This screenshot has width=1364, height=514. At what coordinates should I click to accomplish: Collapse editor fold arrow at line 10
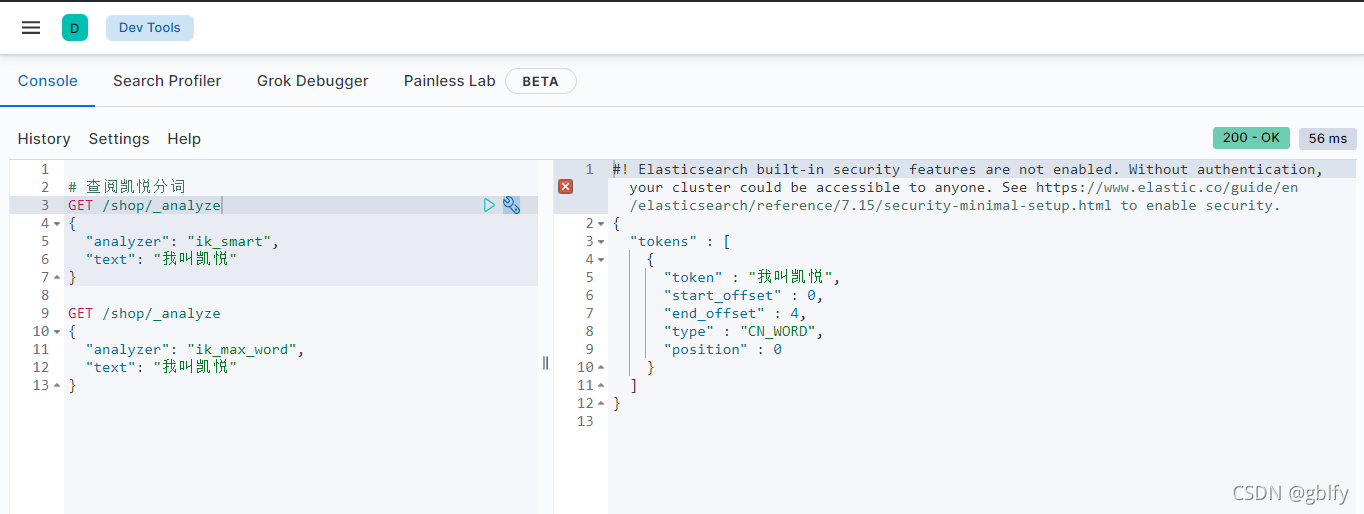click(57, 331)
